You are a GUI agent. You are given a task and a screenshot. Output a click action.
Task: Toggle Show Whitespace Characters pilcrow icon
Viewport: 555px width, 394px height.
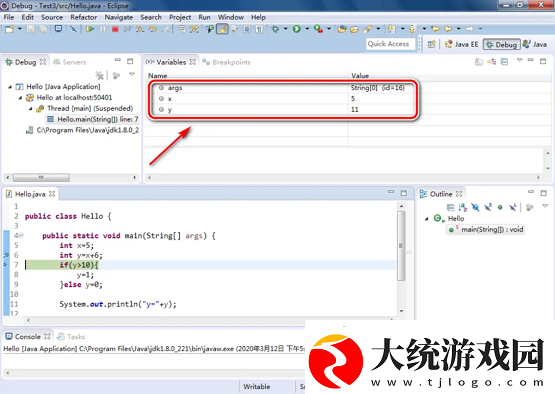coord(259,29)
